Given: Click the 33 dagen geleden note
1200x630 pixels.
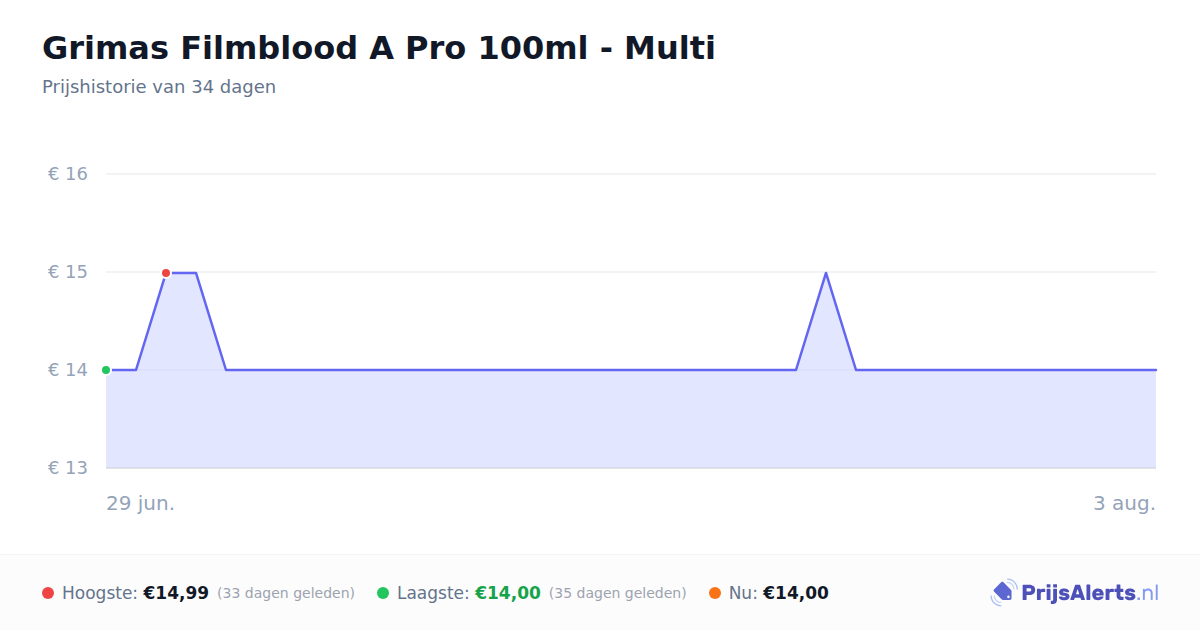Looking at the screenshot, I should (286, 593).
